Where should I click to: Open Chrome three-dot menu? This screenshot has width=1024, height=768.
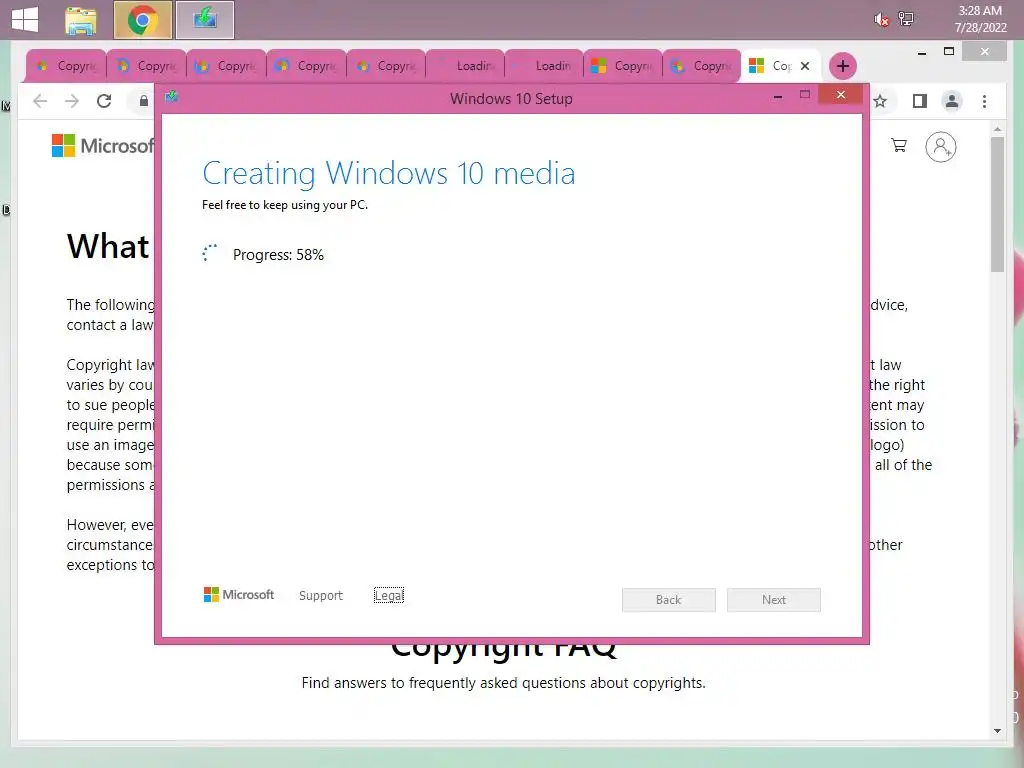[x=984, y=101]
